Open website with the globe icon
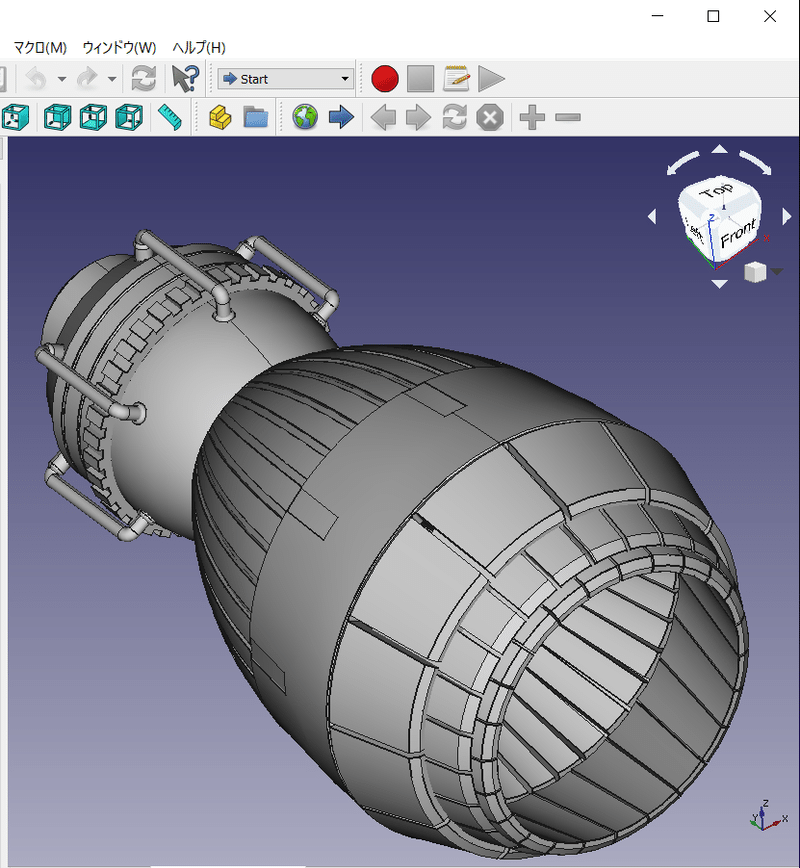 tap(305, 117)
